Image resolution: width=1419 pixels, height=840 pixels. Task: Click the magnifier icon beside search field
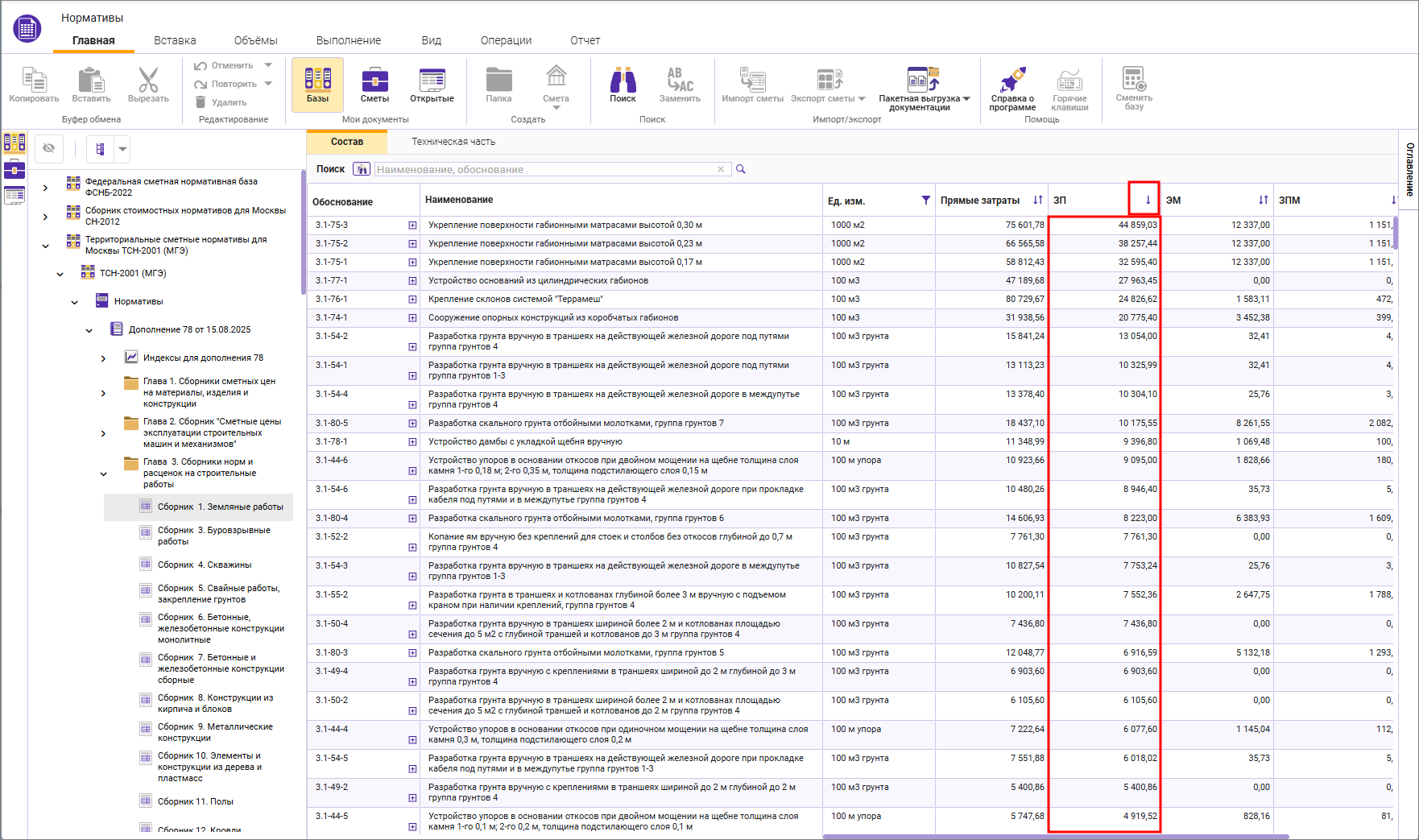tap(741, 169)
